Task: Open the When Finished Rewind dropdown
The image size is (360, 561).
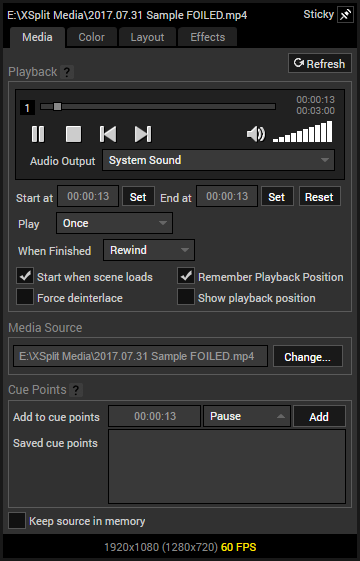Action: 149,250
